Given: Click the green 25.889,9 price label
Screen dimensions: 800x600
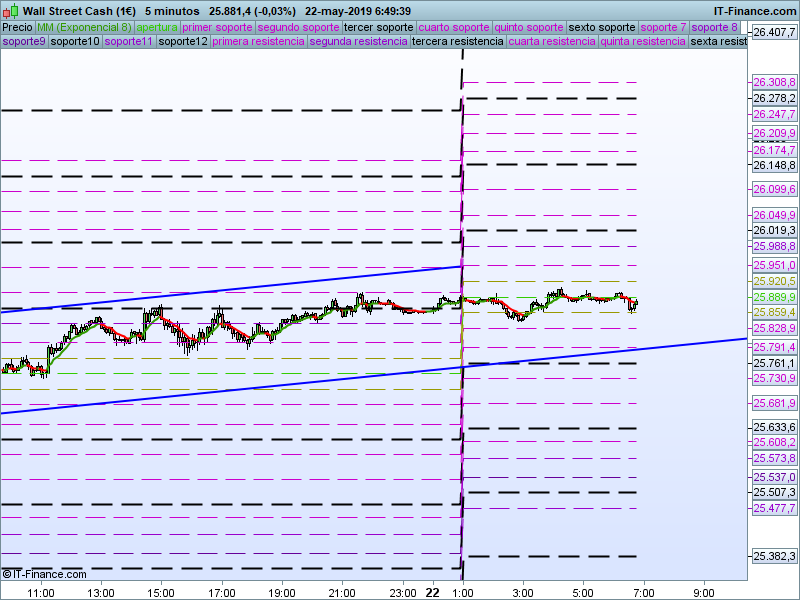Looking at the screenshot, I should 774,297.
